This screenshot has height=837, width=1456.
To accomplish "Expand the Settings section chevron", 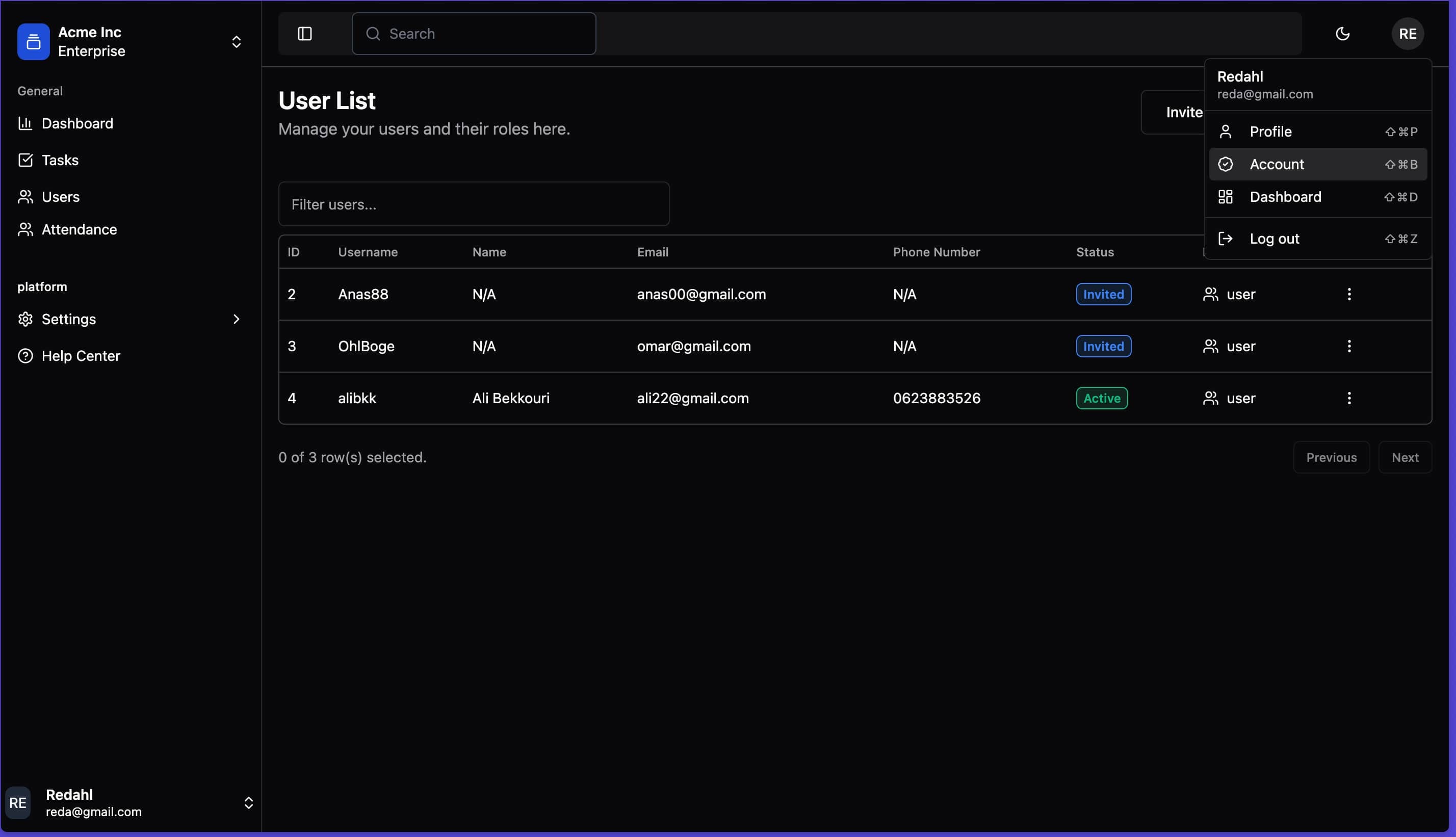I will pyautogui.click(x=236, y=319).
